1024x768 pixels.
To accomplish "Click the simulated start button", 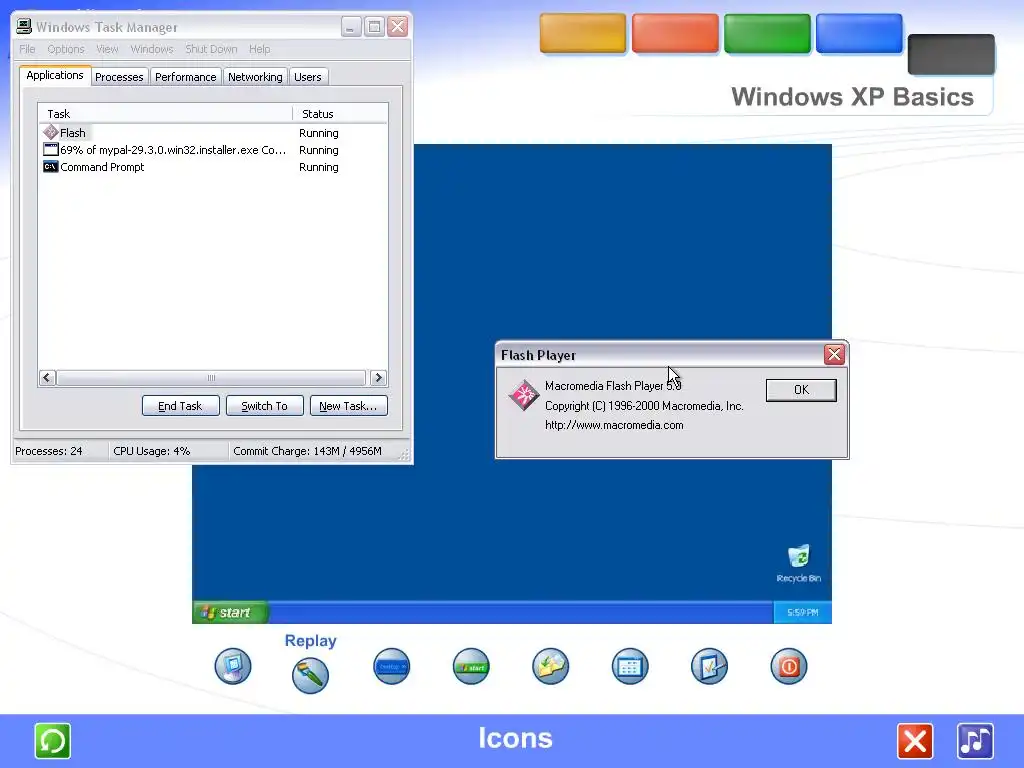I will [230, 612].
